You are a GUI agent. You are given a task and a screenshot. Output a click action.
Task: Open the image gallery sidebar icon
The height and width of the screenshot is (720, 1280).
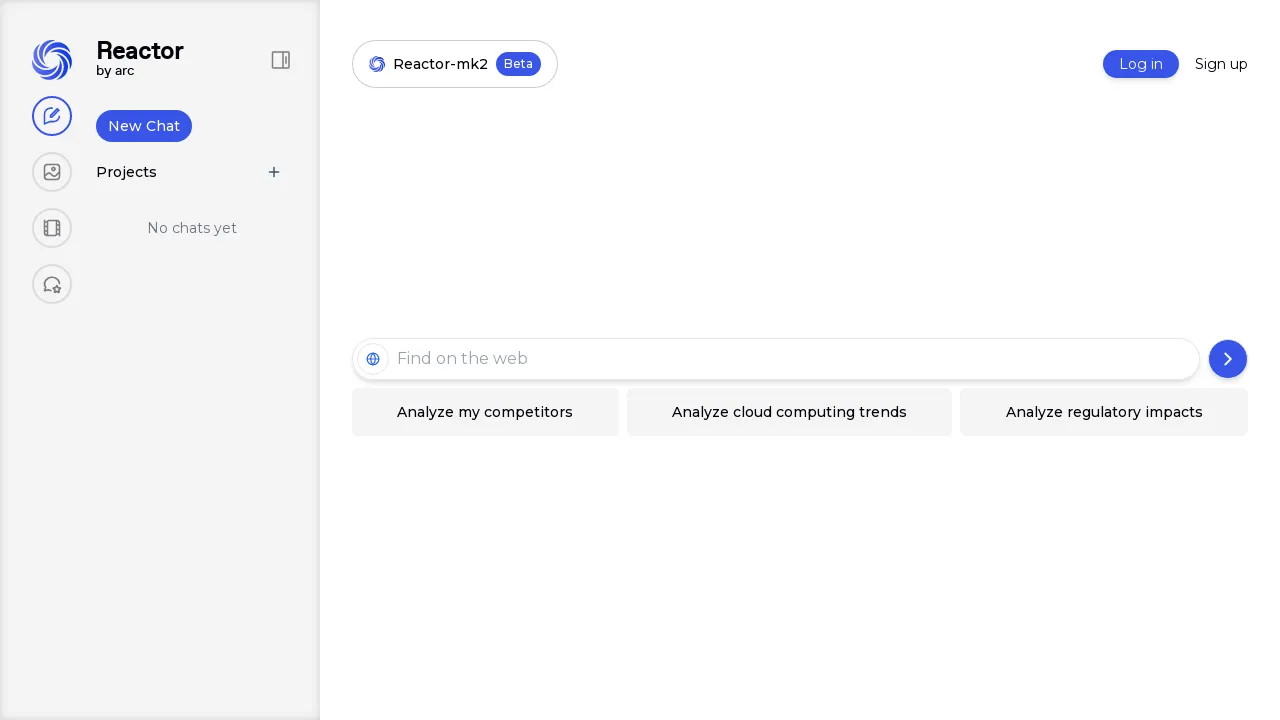point(52,172)
